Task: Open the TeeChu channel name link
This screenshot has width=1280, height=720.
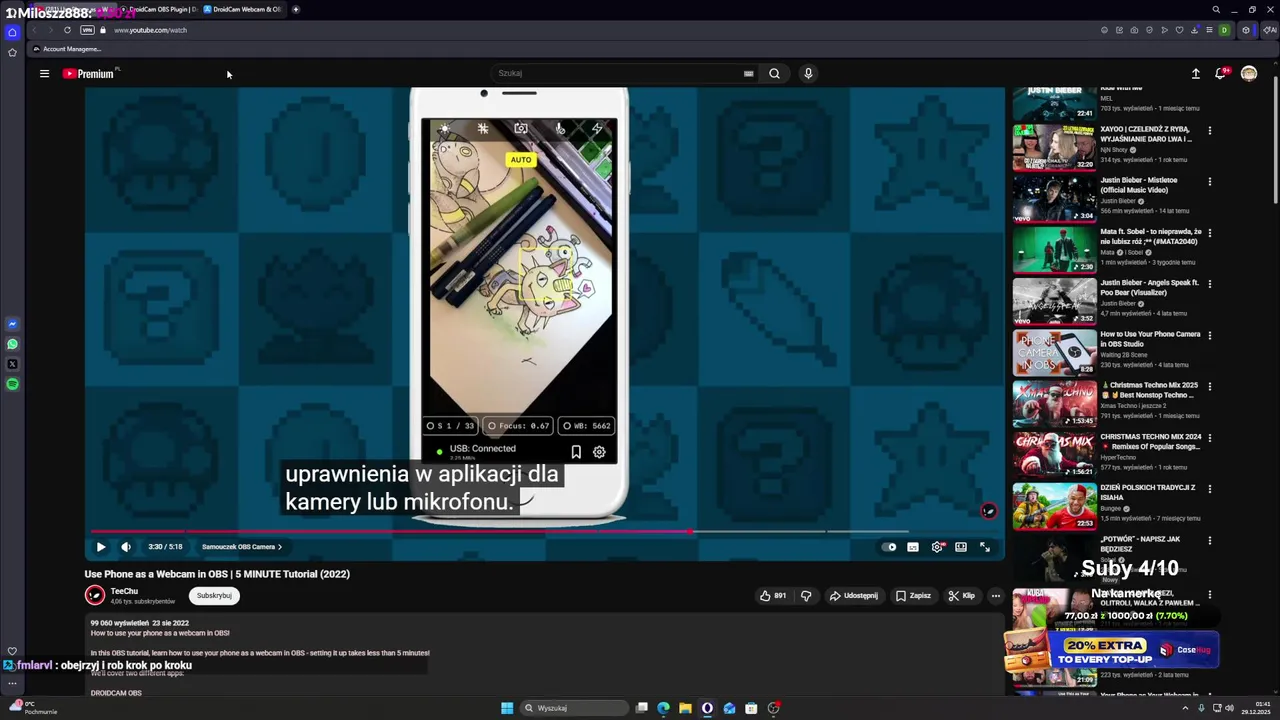Action: tap(124, 591)
